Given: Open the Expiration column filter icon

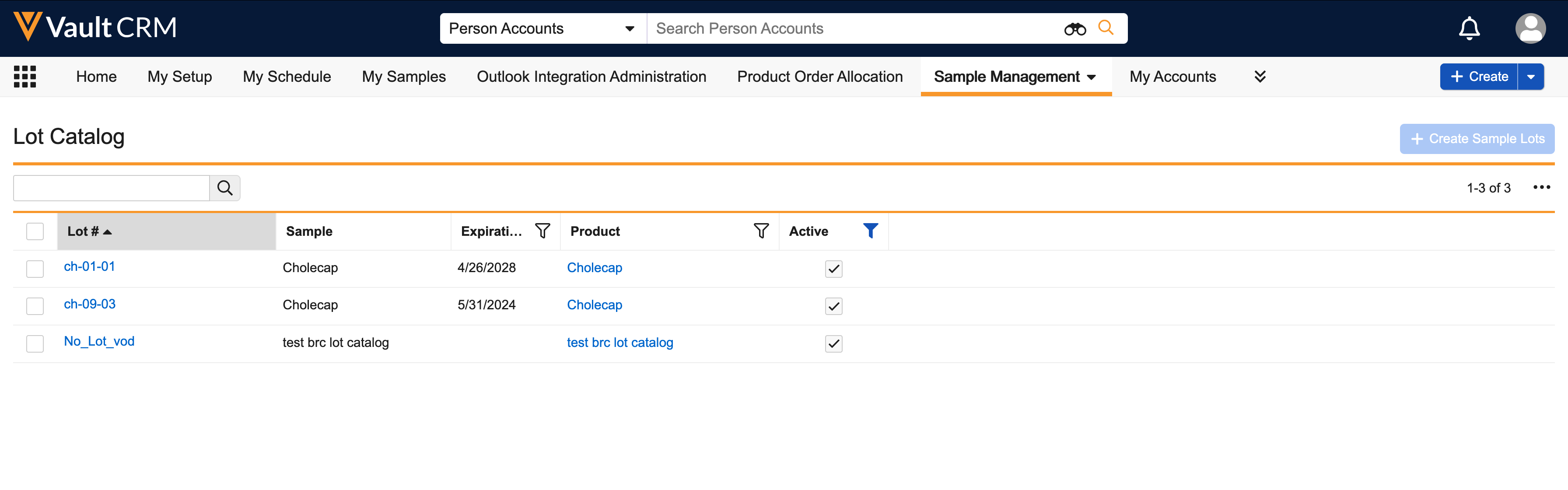Looking at the screenshot, I should tap(542, 231).
